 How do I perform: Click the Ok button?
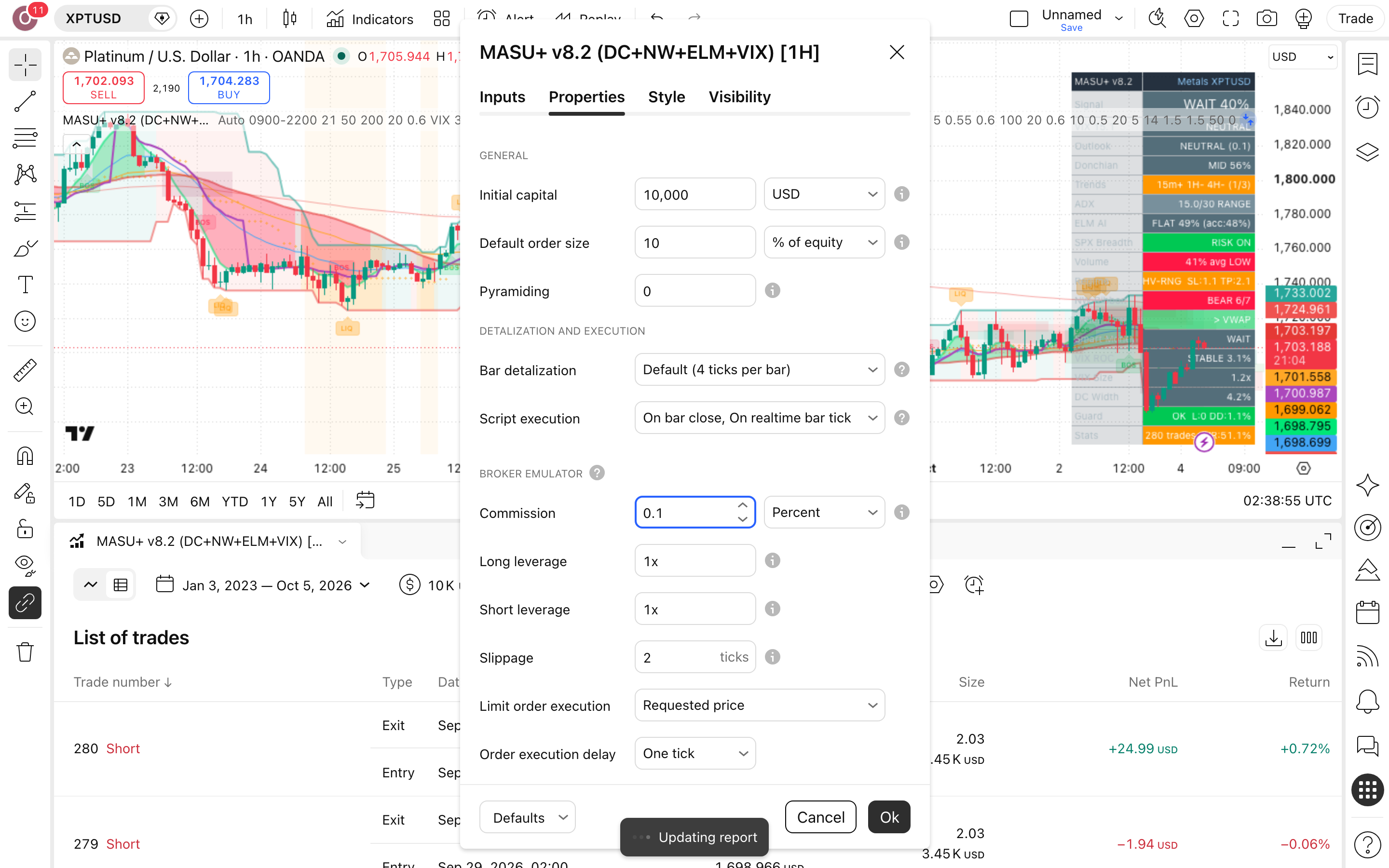click(889, 817)
